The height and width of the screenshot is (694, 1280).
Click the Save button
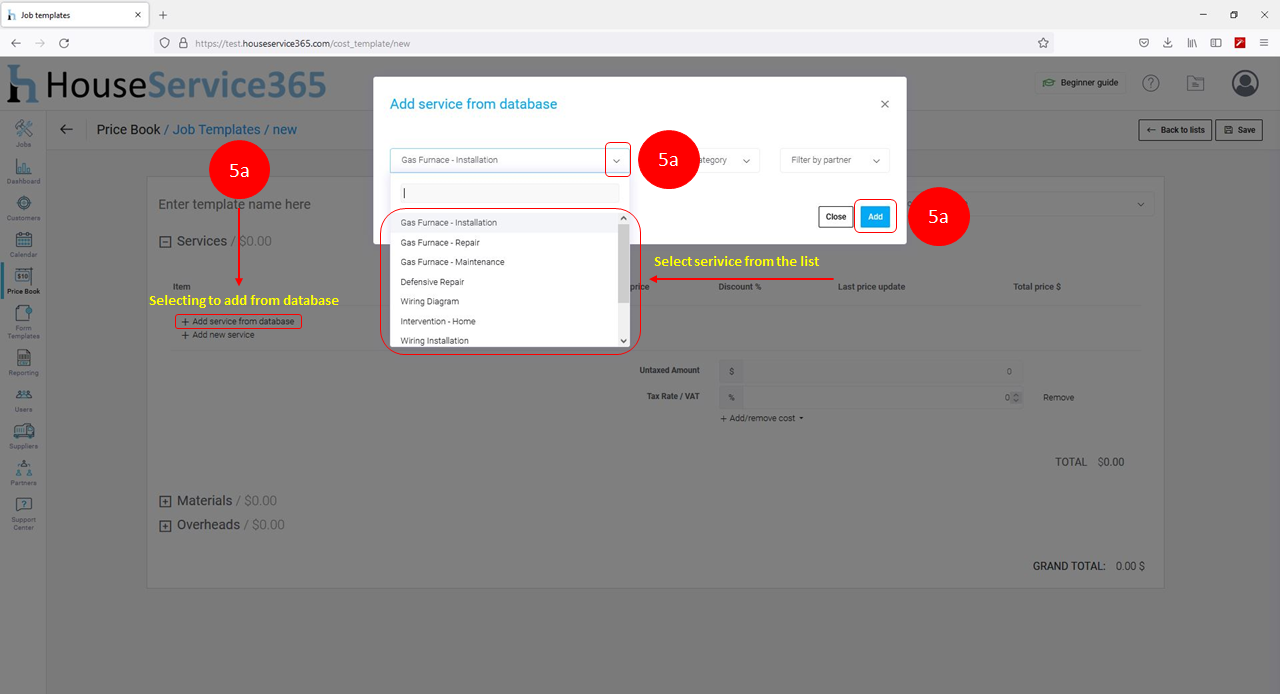(x=1238, y=130)
